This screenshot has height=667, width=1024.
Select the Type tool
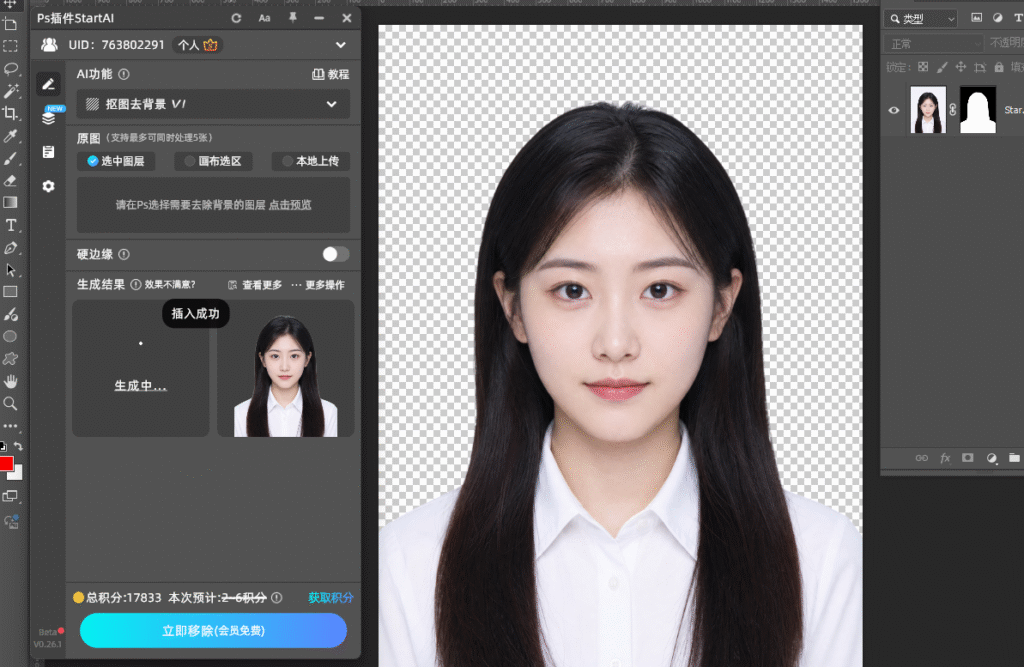pos(10,225)
